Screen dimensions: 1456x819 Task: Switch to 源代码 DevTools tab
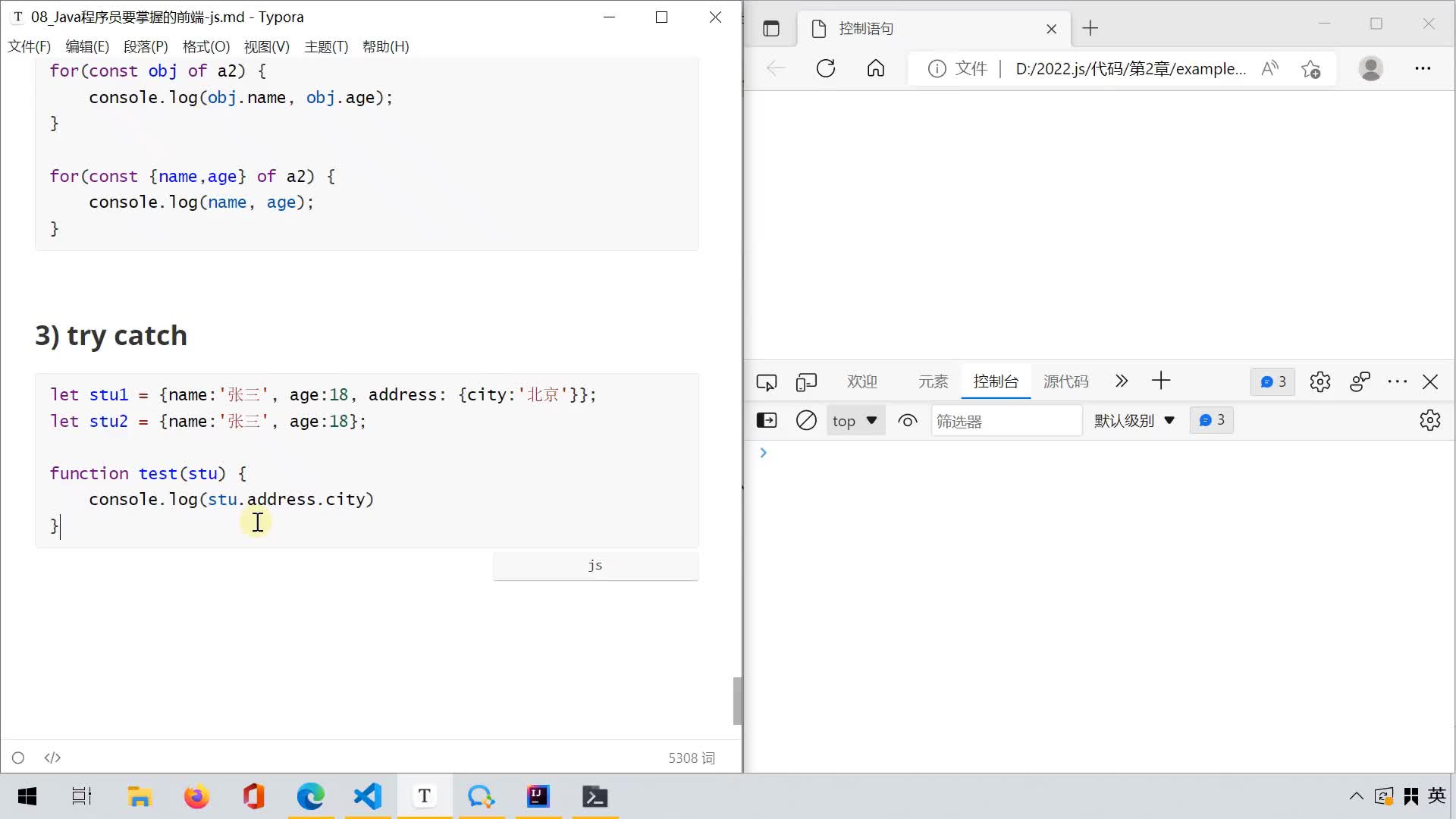pos(1065,381)
